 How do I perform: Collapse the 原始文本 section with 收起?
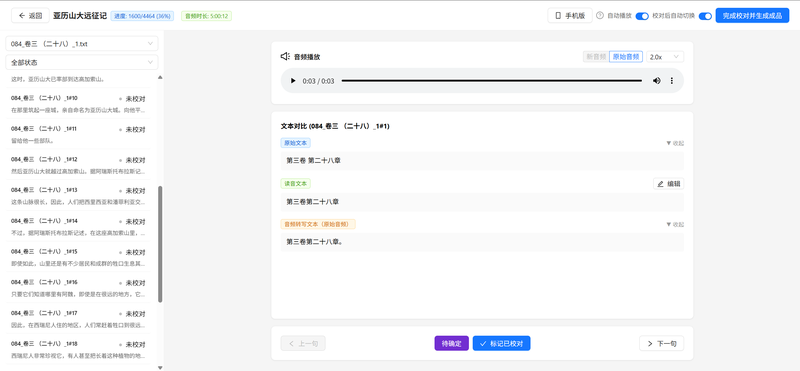[675, 143]
